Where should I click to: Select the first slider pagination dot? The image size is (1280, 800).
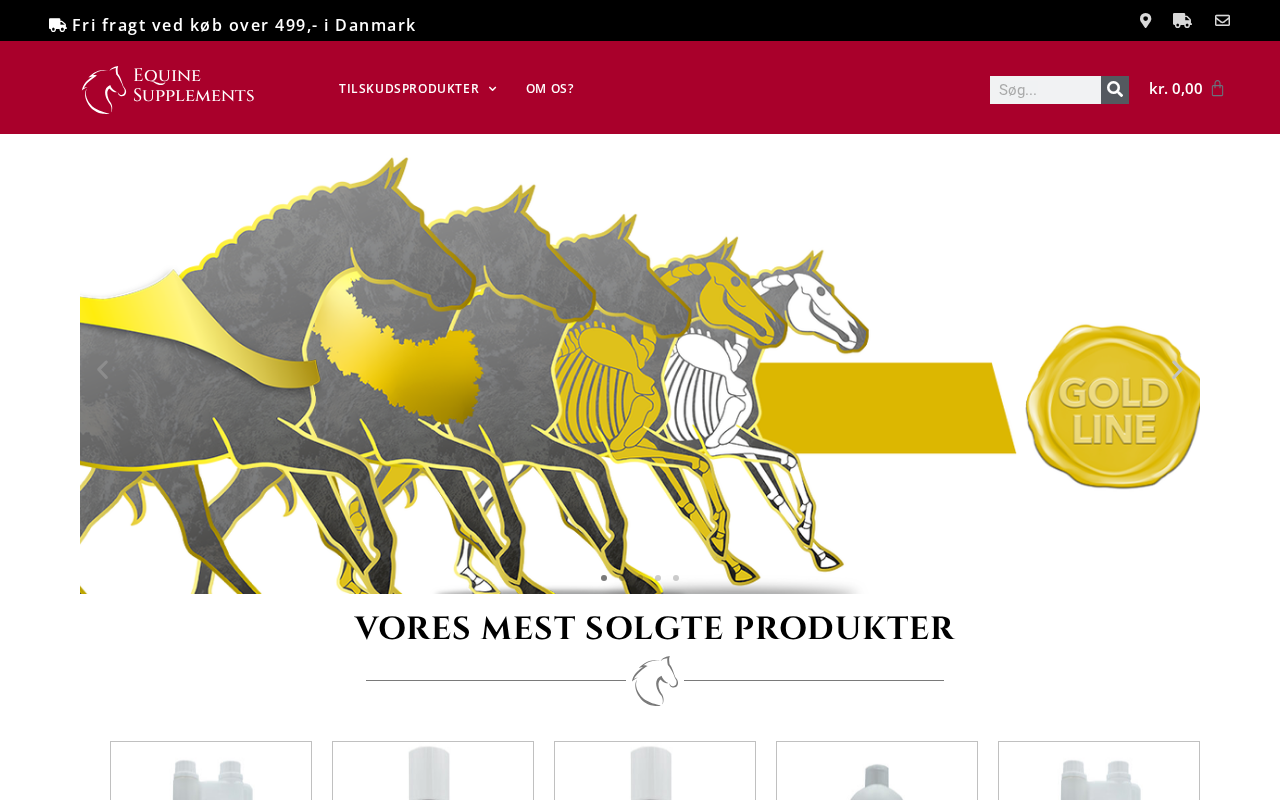[x=604, y=578]
